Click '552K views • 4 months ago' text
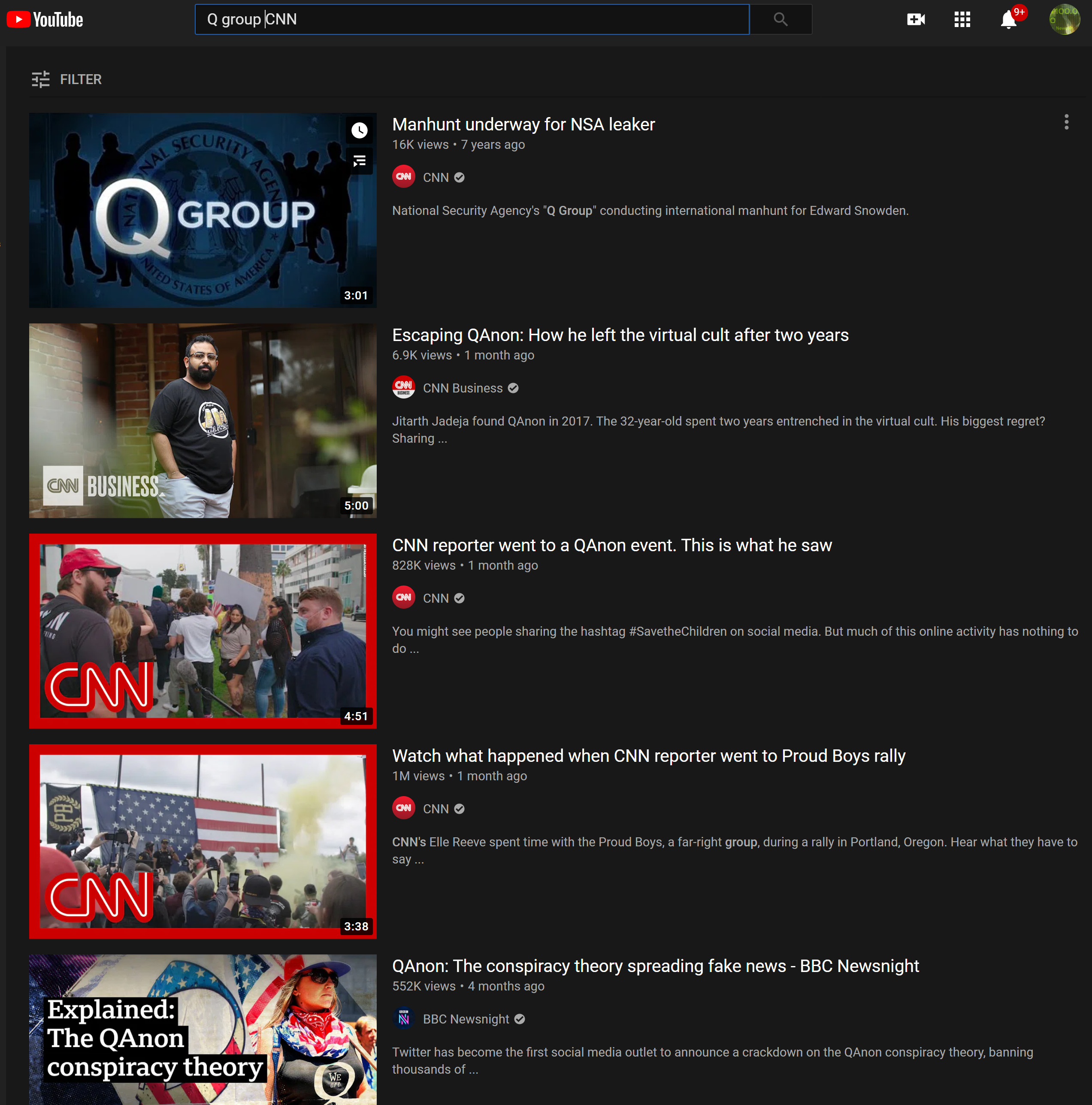 click(x=469, y=987)
